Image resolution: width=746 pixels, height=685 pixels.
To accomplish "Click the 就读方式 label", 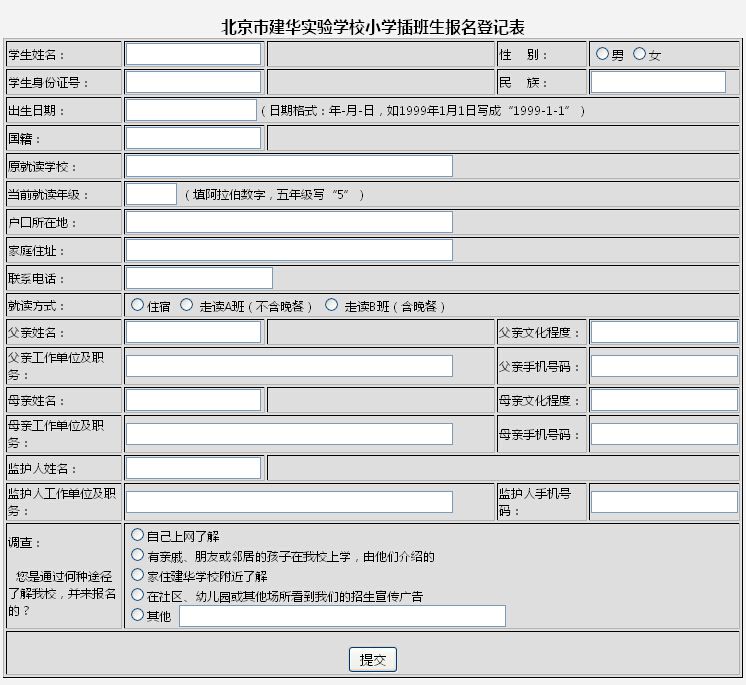I will pyautogui.click(x=36, y=306).
